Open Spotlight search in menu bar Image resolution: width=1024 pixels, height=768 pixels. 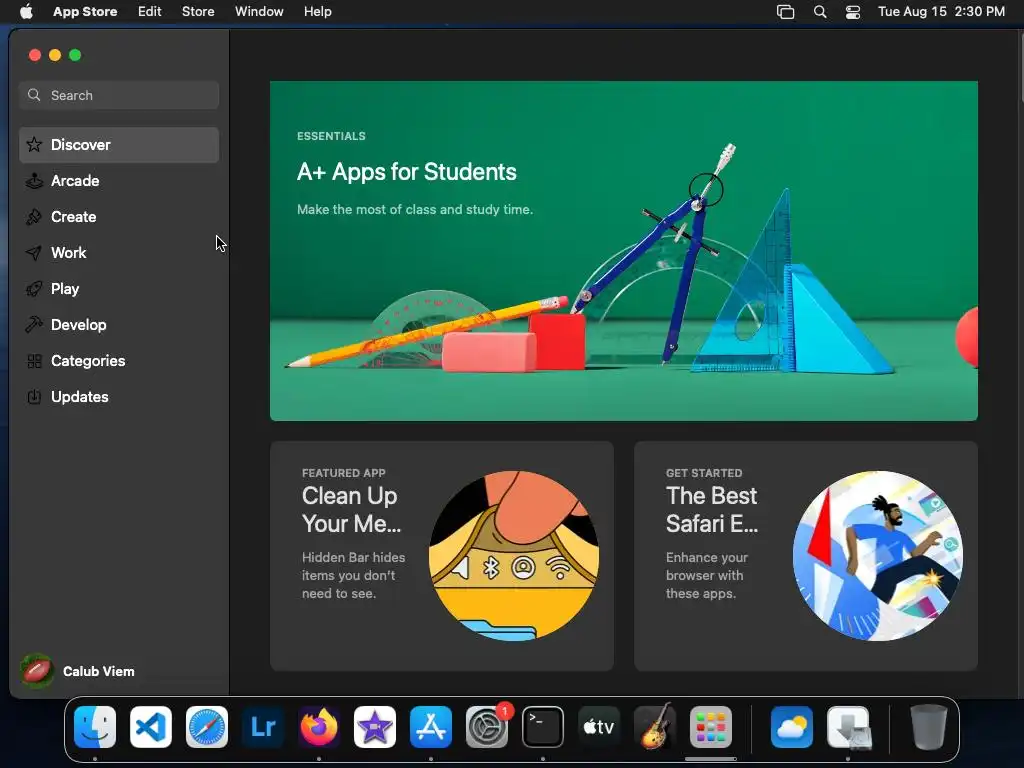820,12
